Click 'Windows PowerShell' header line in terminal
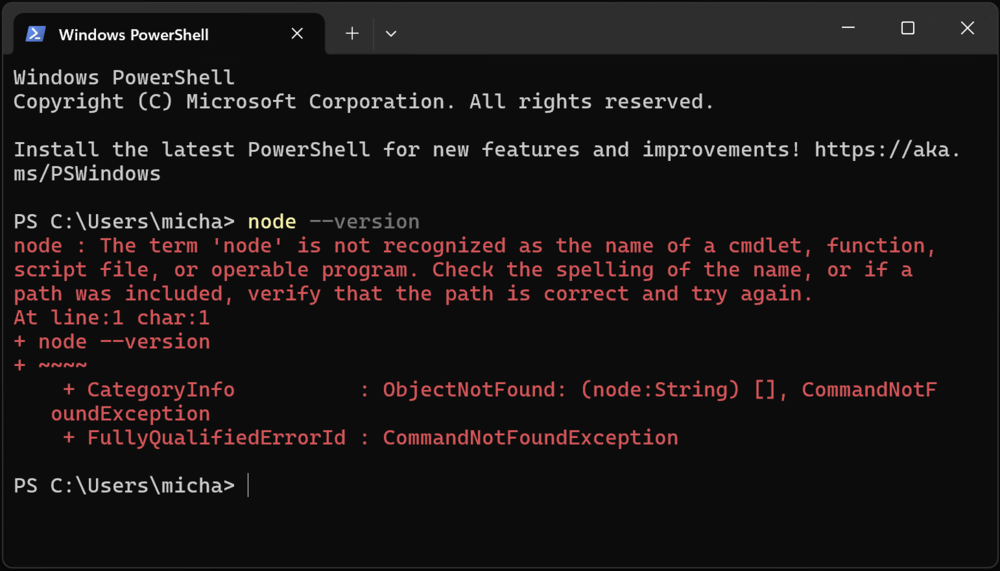 124,77
